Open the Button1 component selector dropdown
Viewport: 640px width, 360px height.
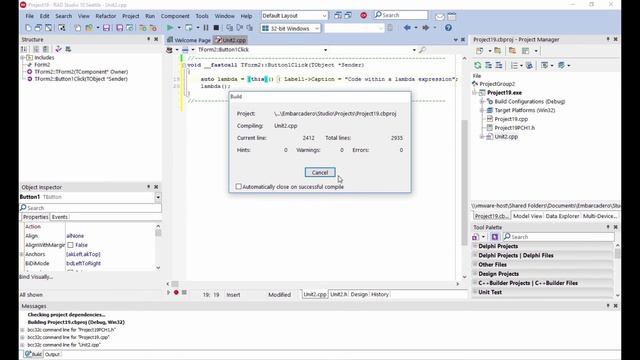click(x=158, y=197)
